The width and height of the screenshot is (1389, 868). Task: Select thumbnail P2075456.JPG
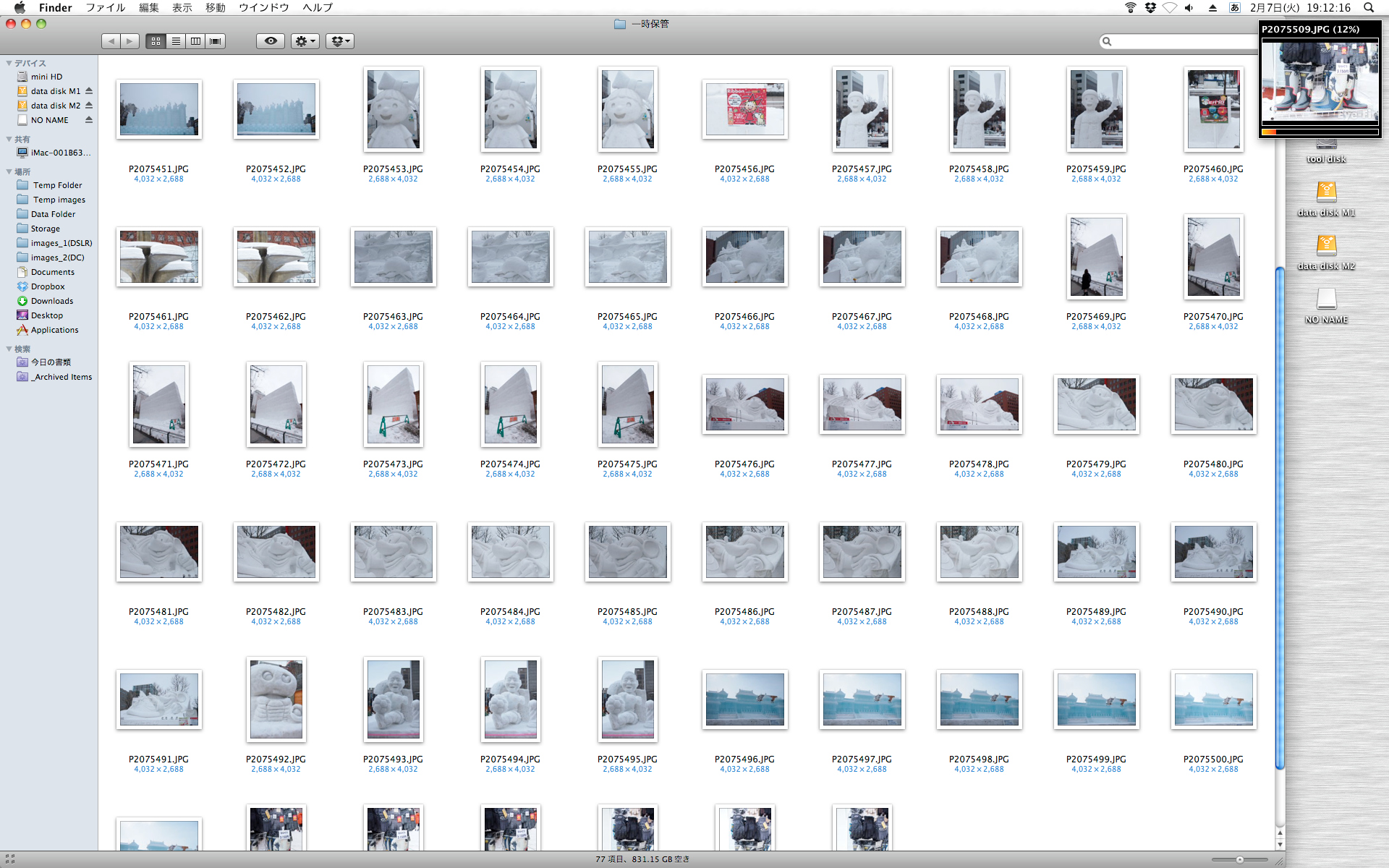tap(744, 109)
